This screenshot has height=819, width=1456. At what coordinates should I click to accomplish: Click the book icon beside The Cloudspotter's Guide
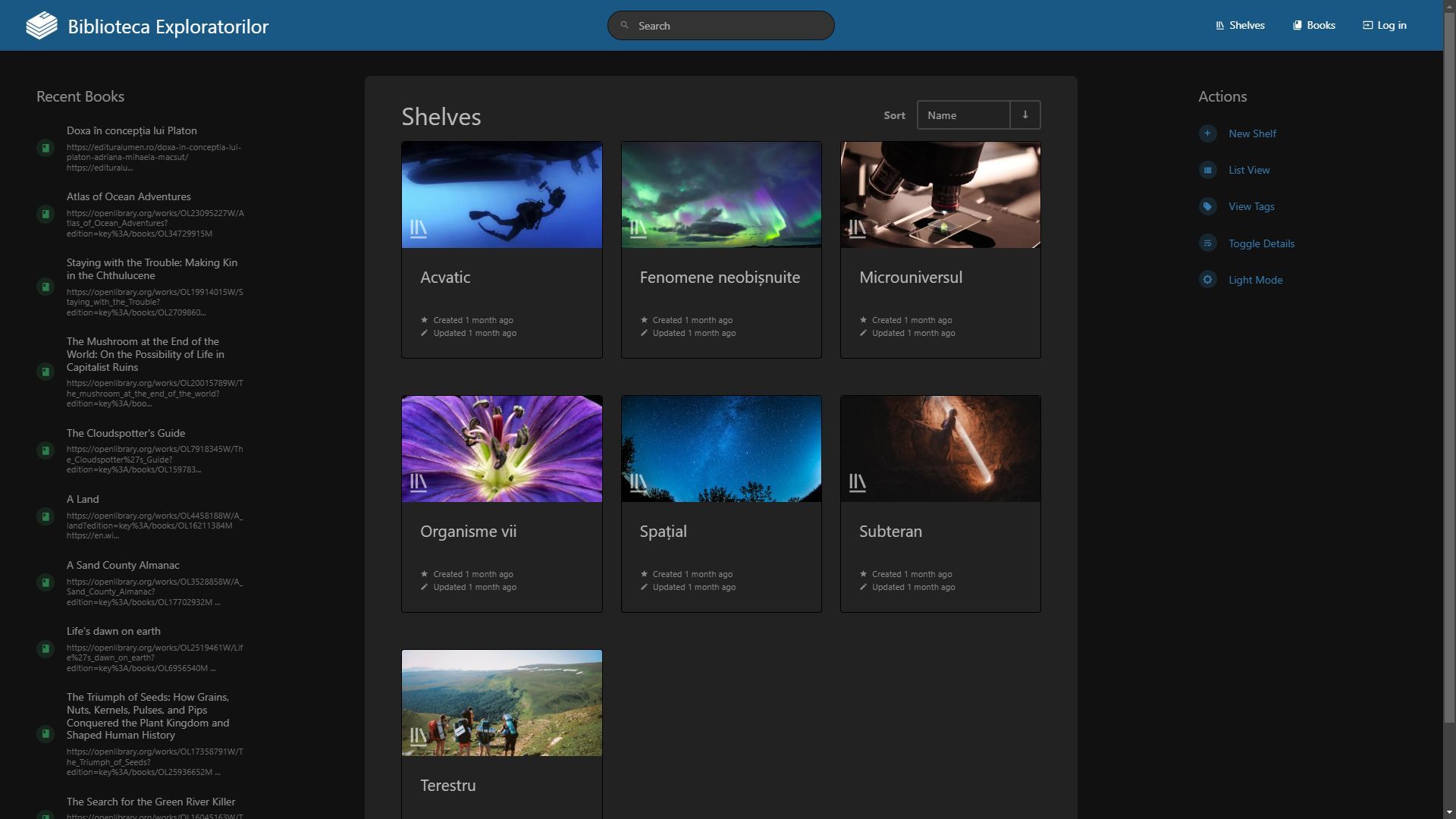(x=45, y=450)
